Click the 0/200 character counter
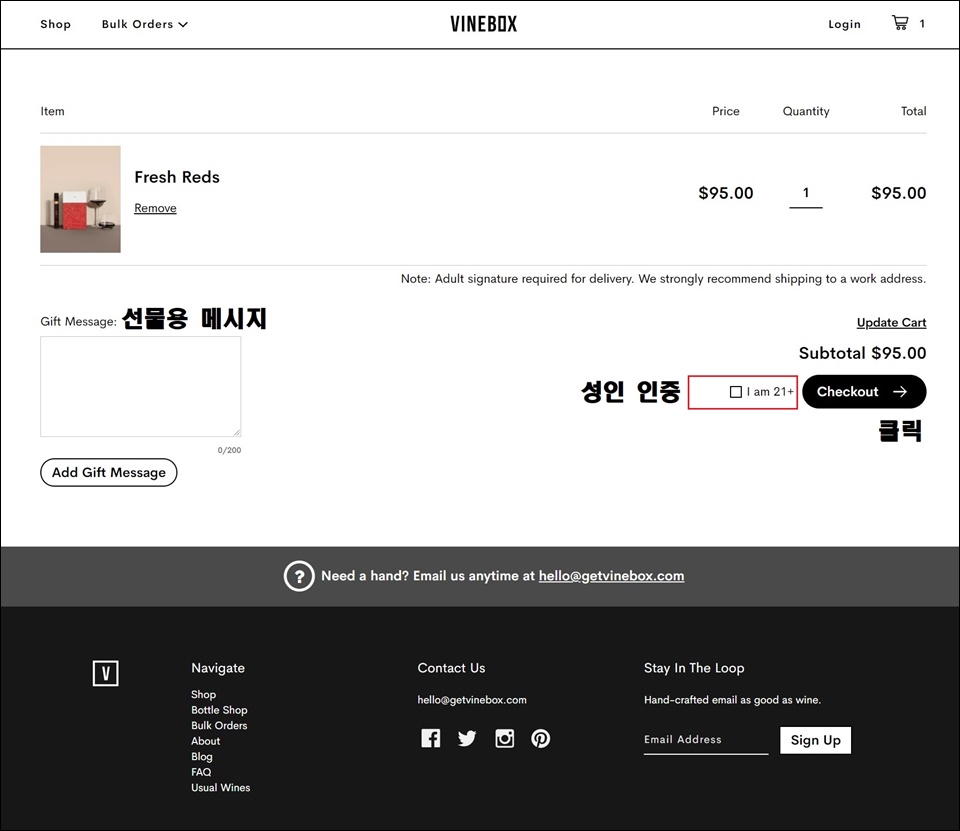Screen dimensions: 960x831 tap(230, 450)
